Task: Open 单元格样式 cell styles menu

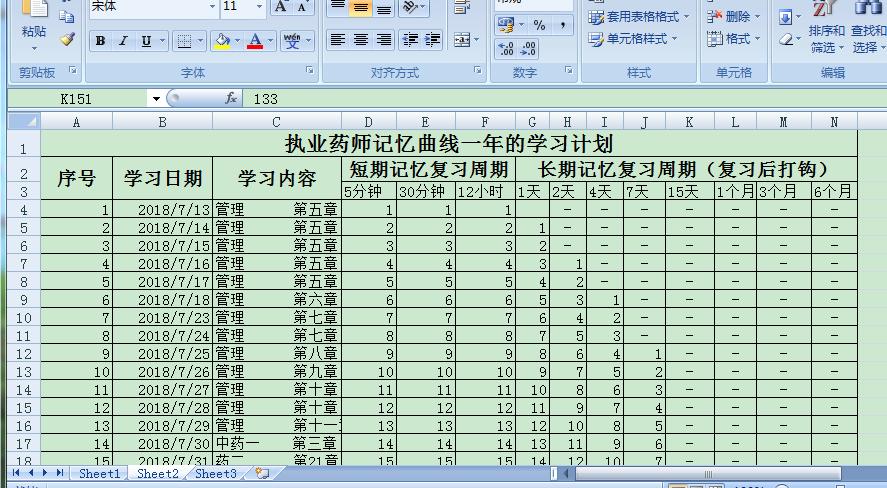Action: pyautogui.click(x=633, y=39)
